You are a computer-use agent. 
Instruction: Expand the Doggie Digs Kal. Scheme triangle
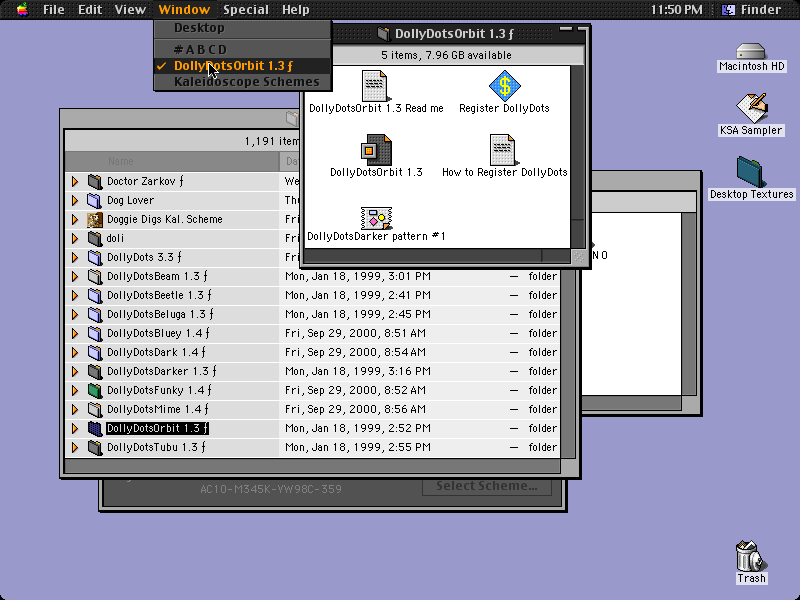tap(74, 219)
